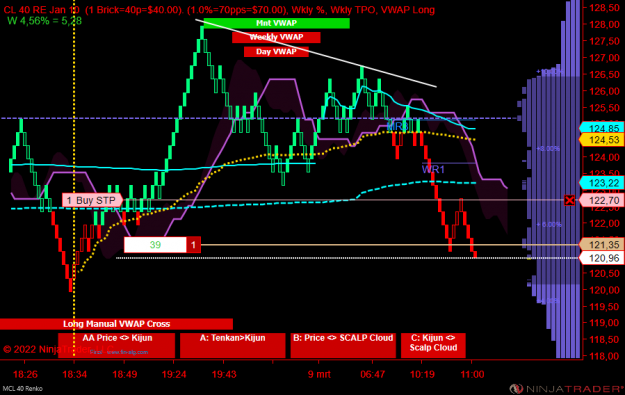The width and height of the screenshot is (625, 395).
Task: Click the W 4,56% = 5,28 indicator text
Action: click(44, 20)
